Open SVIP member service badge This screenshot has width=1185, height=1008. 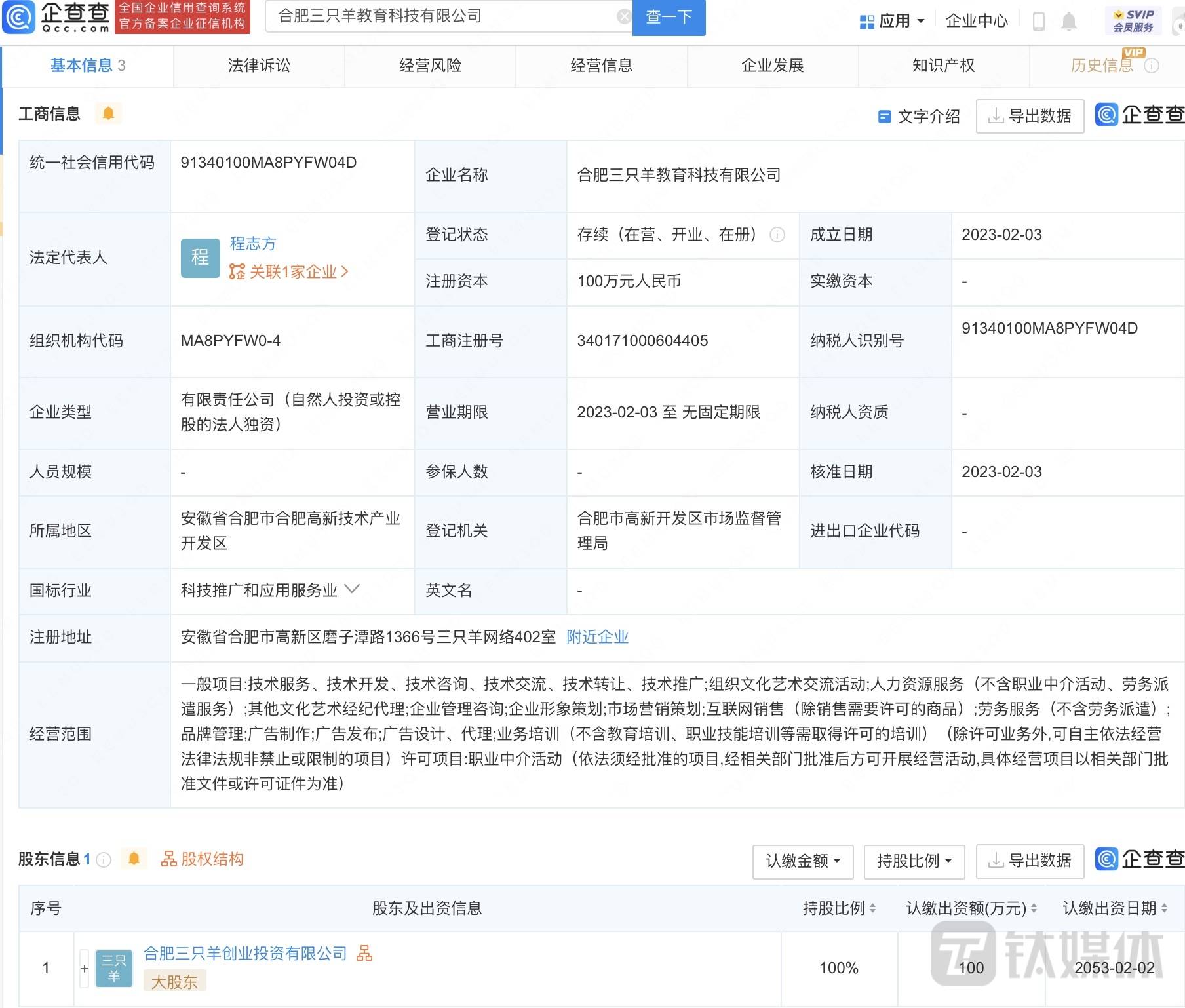(1133, 21)
